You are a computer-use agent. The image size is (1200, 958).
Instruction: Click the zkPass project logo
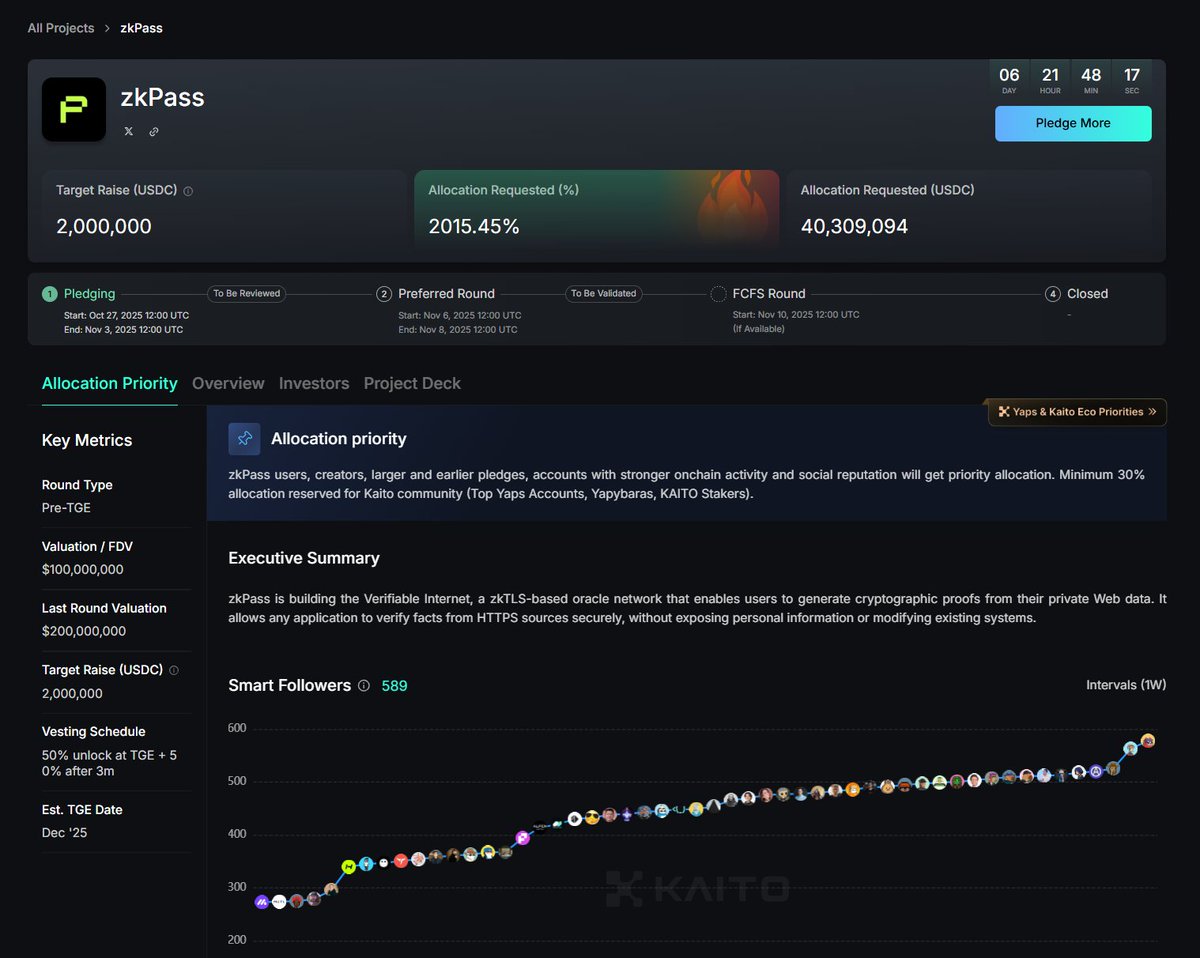click(74, 109)
